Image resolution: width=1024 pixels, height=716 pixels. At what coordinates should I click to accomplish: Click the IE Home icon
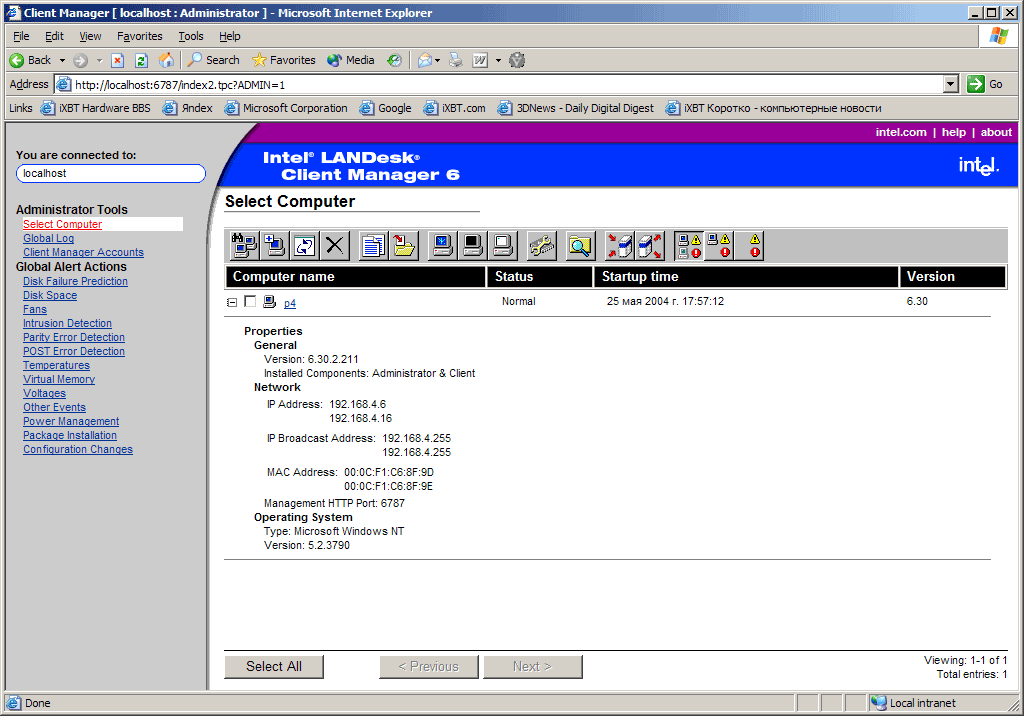click(x=167, y=61)
